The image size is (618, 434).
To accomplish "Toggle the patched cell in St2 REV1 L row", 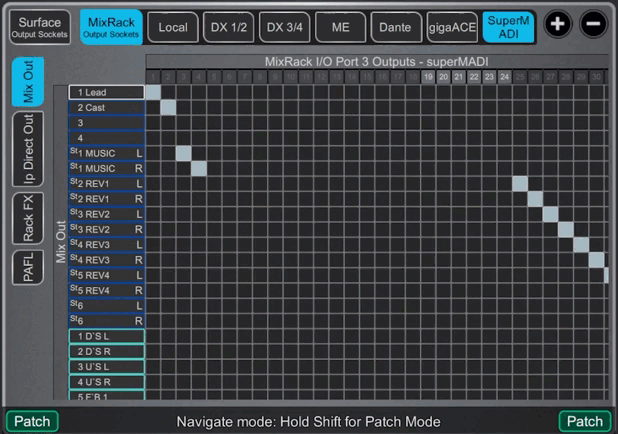I will (x=520, y=184).
